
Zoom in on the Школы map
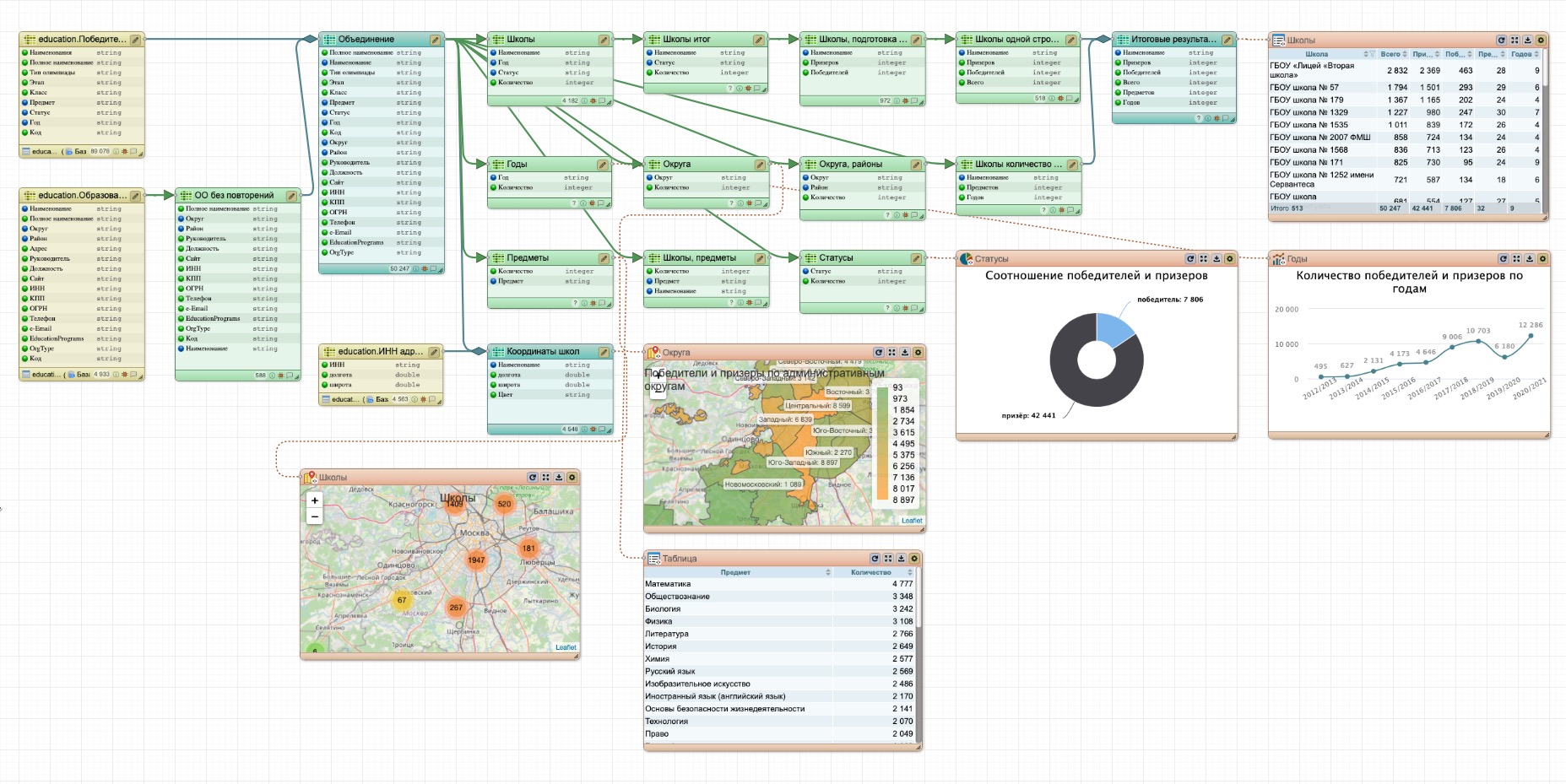pos(315,500)
